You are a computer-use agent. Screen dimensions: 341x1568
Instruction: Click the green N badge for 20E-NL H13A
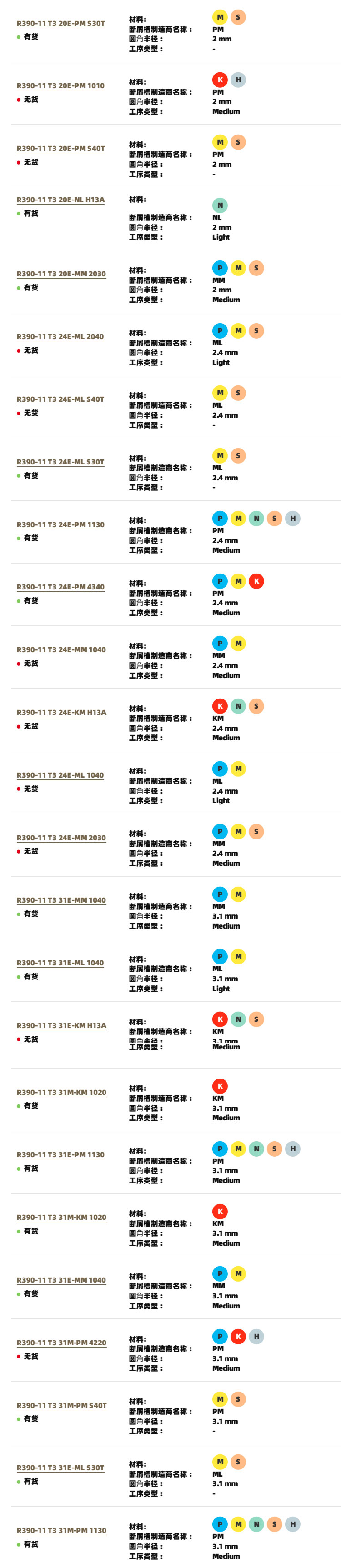click(x=220, y=205)
